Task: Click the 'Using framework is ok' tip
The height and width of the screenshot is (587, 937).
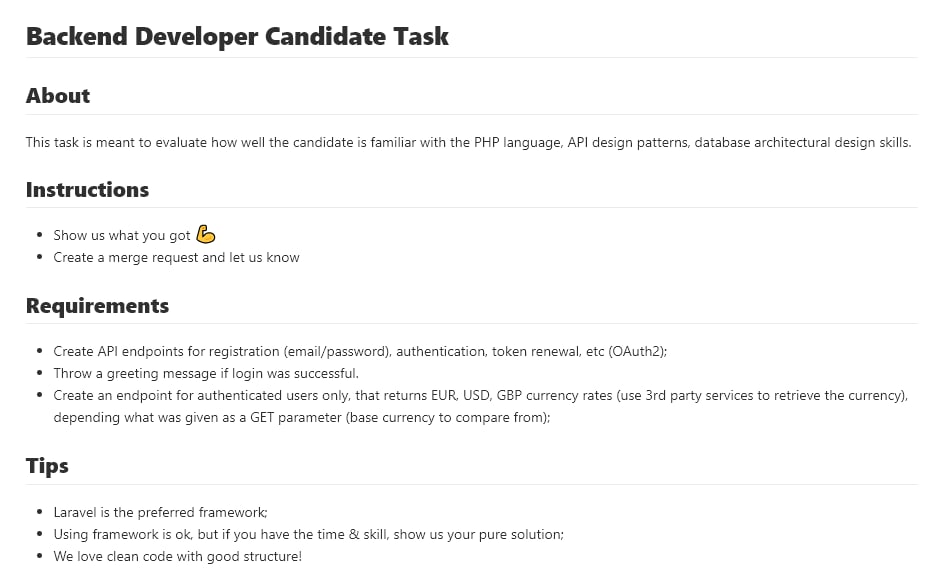Action: (308, 534)
